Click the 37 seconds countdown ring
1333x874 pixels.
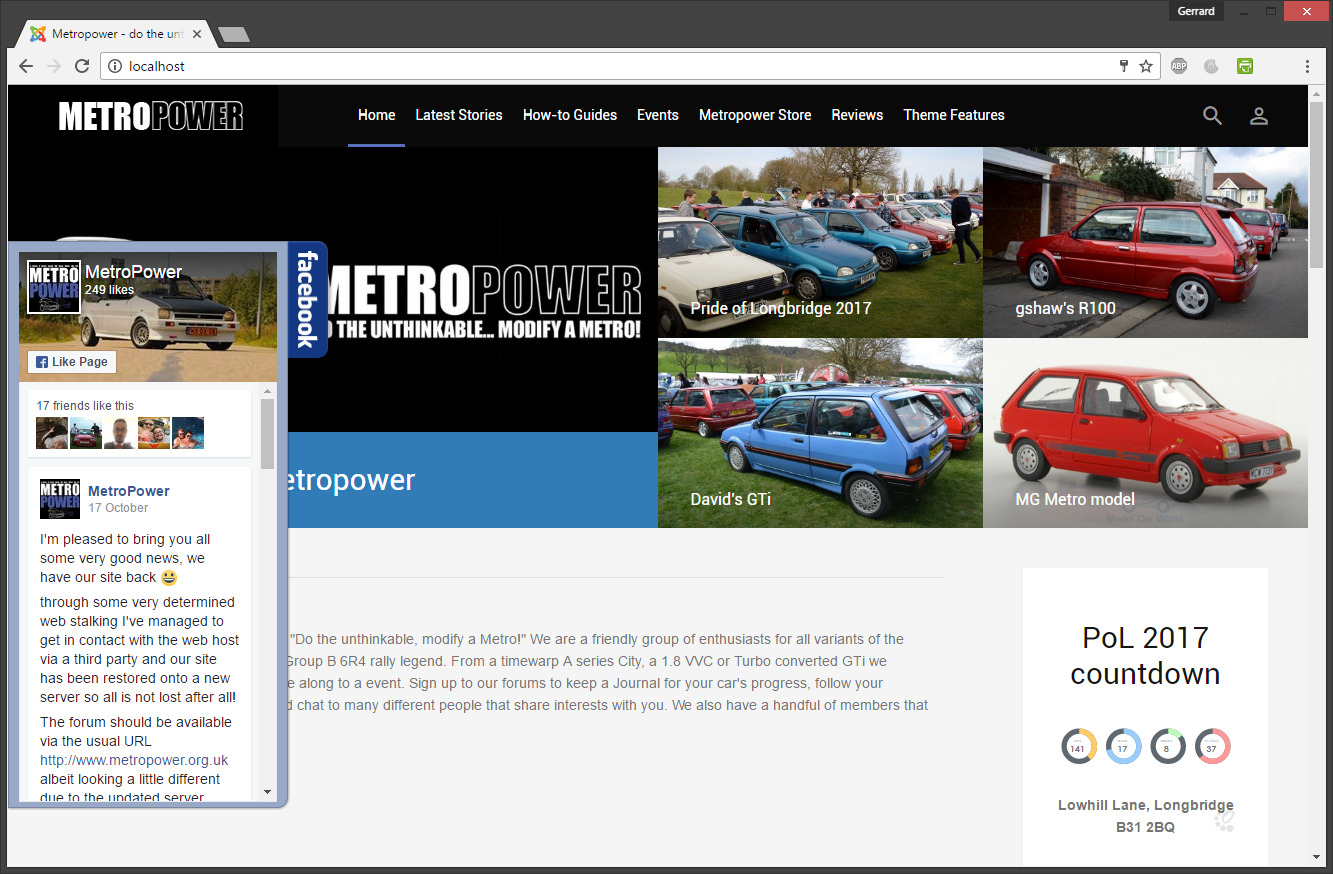(1212, 746)
